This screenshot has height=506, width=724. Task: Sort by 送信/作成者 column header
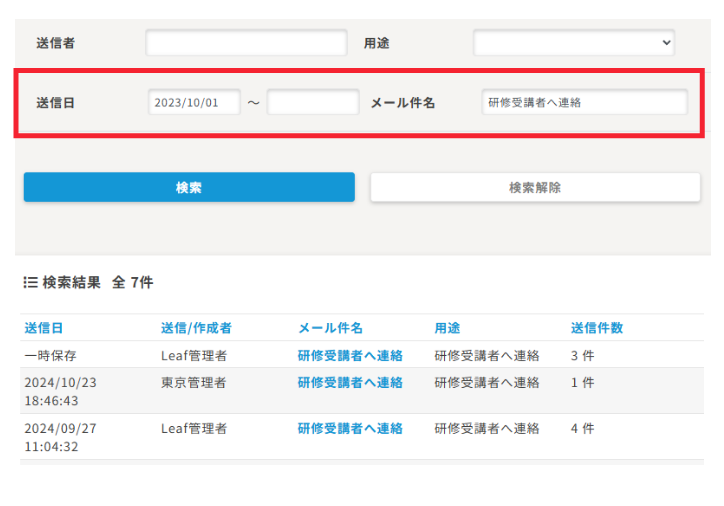point(196,328)
